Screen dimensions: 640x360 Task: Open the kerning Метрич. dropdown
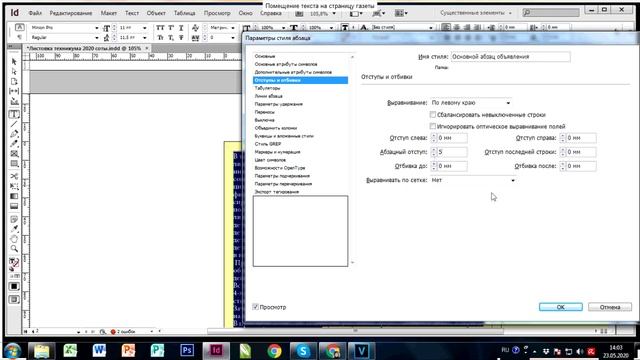[x=233, y=28]
